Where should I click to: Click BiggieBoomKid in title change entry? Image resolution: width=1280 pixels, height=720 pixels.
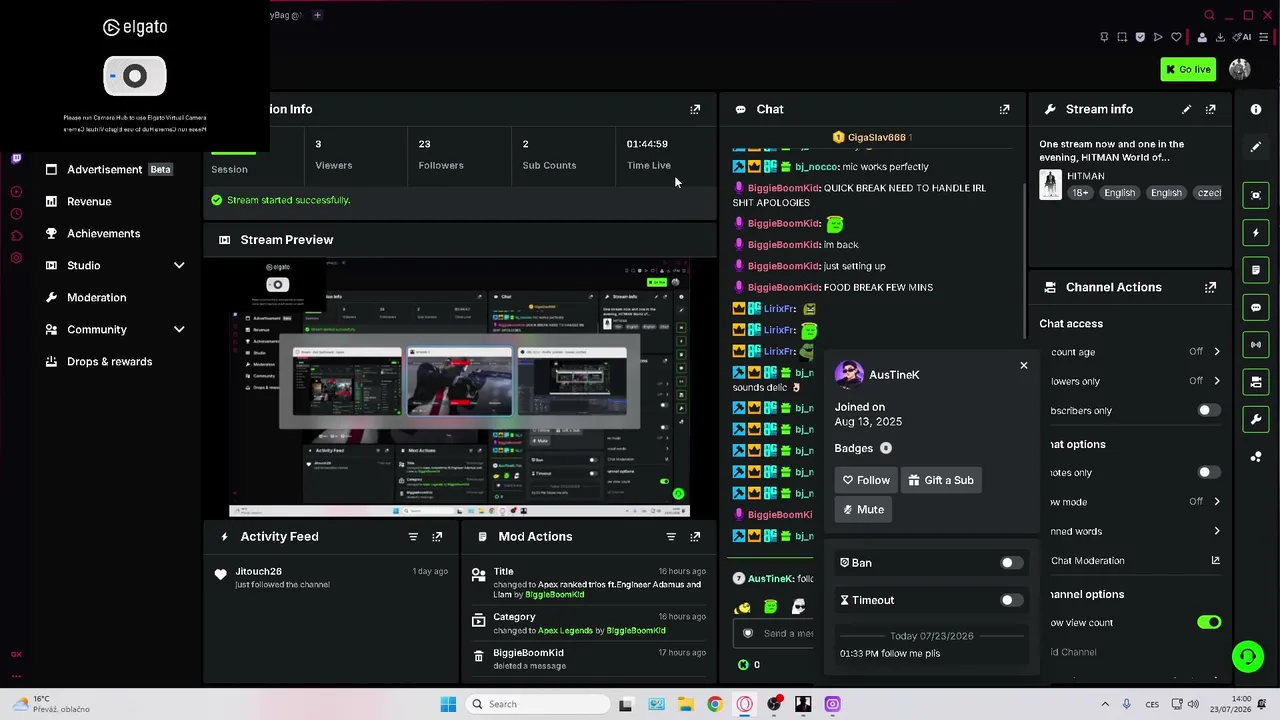(554, 595)
